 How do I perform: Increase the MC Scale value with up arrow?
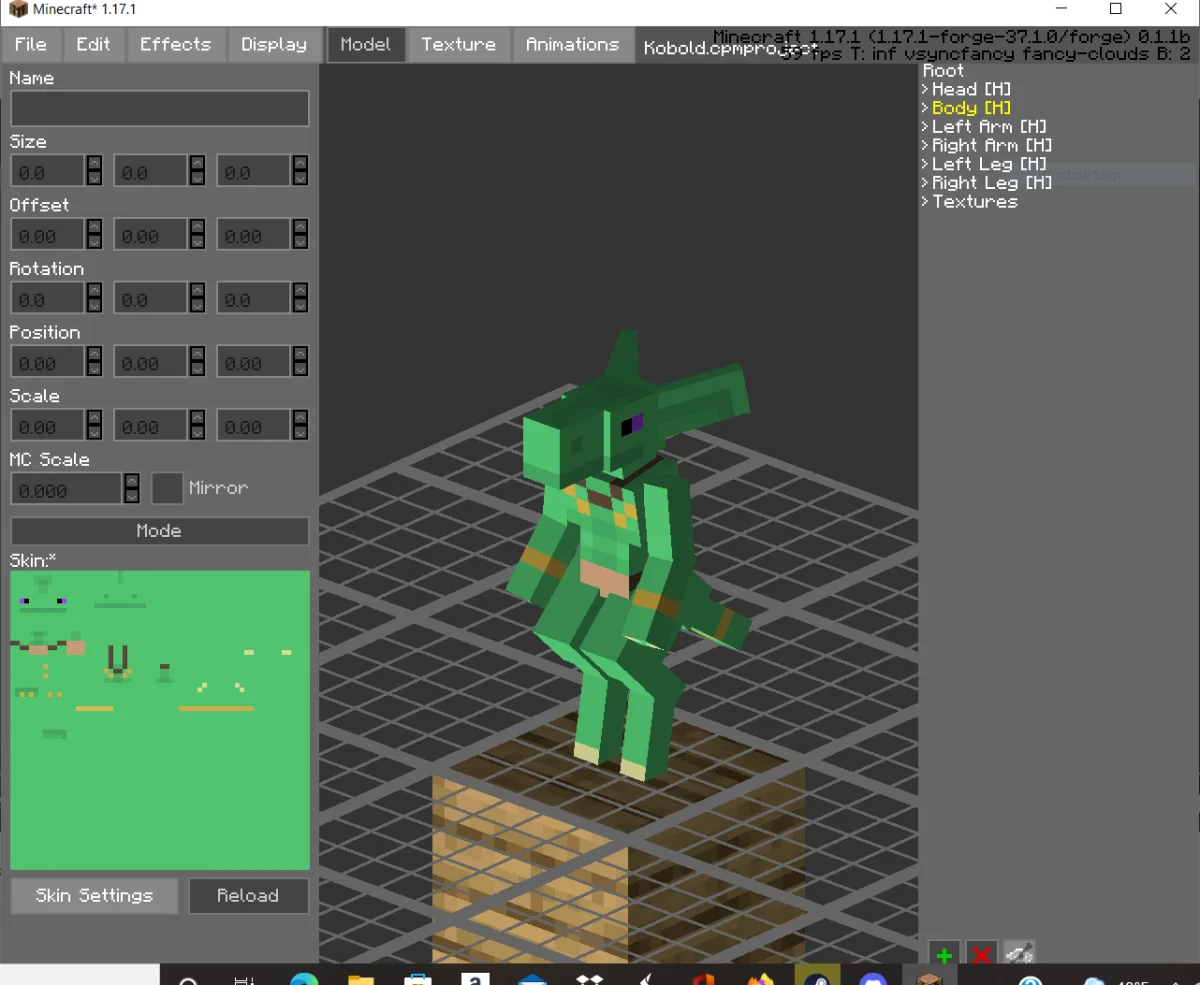132,482
